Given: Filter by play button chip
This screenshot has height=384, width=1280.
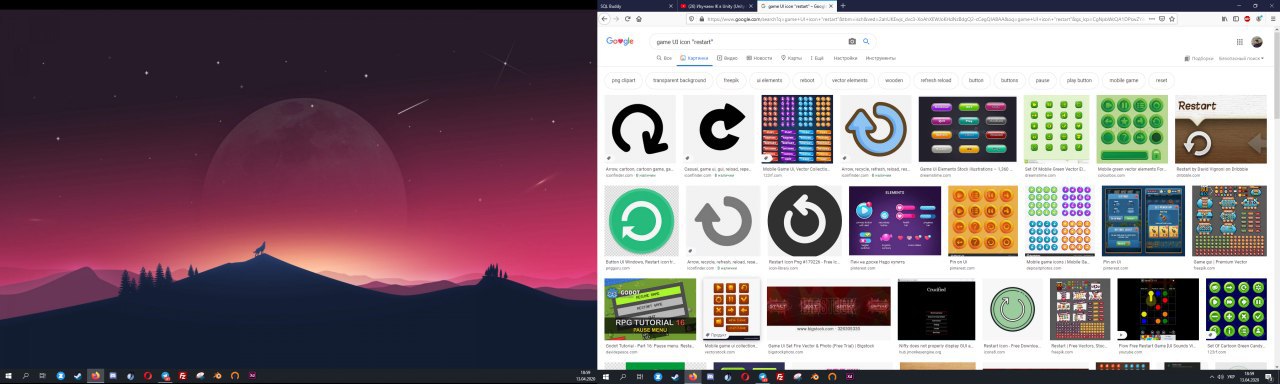Looking at the screenshot, I should 1079,80.
